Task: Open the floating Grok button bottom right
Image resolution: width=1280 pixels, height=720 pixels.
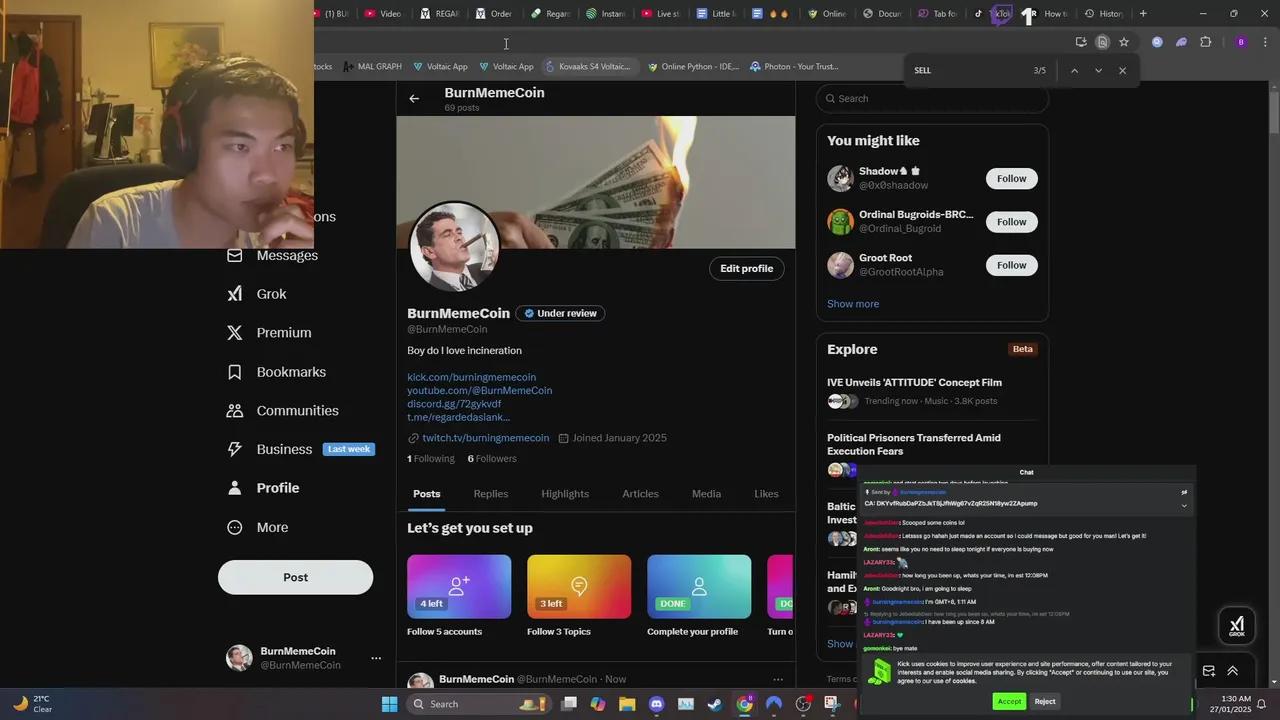Action: 1237,625
